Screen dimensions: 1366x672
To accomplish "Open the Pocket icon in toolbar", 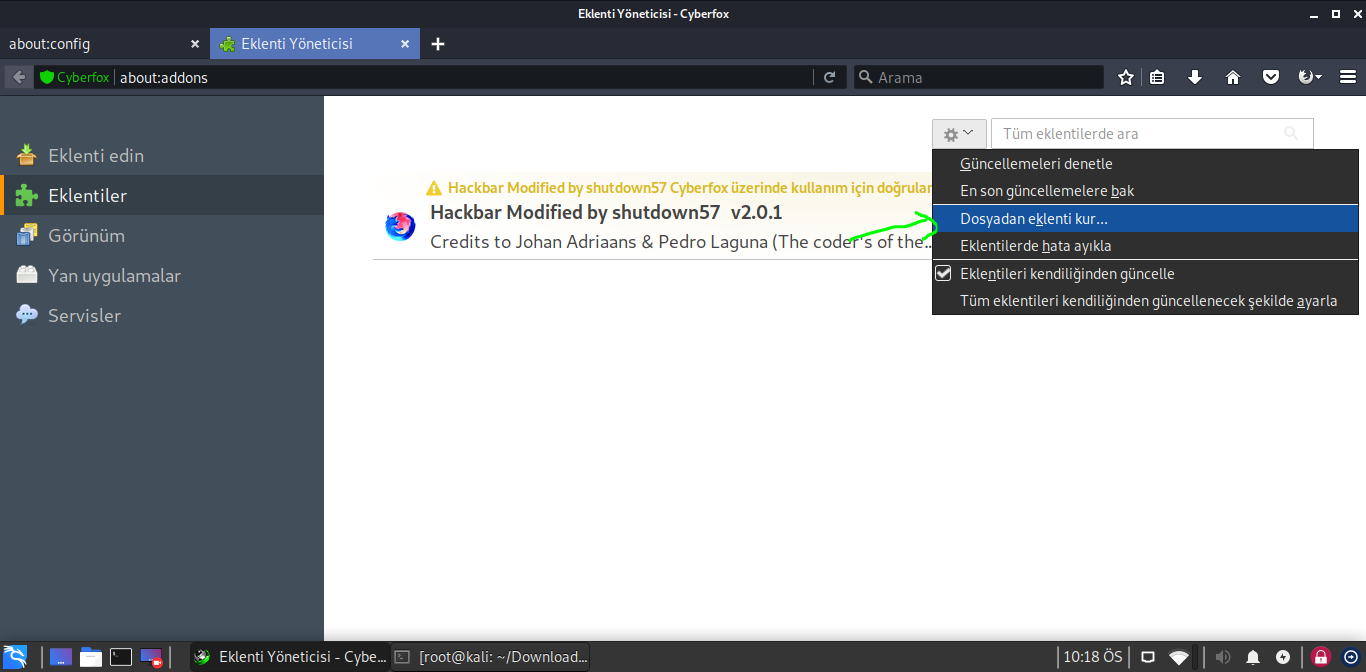I will [x=1271, y=77].
